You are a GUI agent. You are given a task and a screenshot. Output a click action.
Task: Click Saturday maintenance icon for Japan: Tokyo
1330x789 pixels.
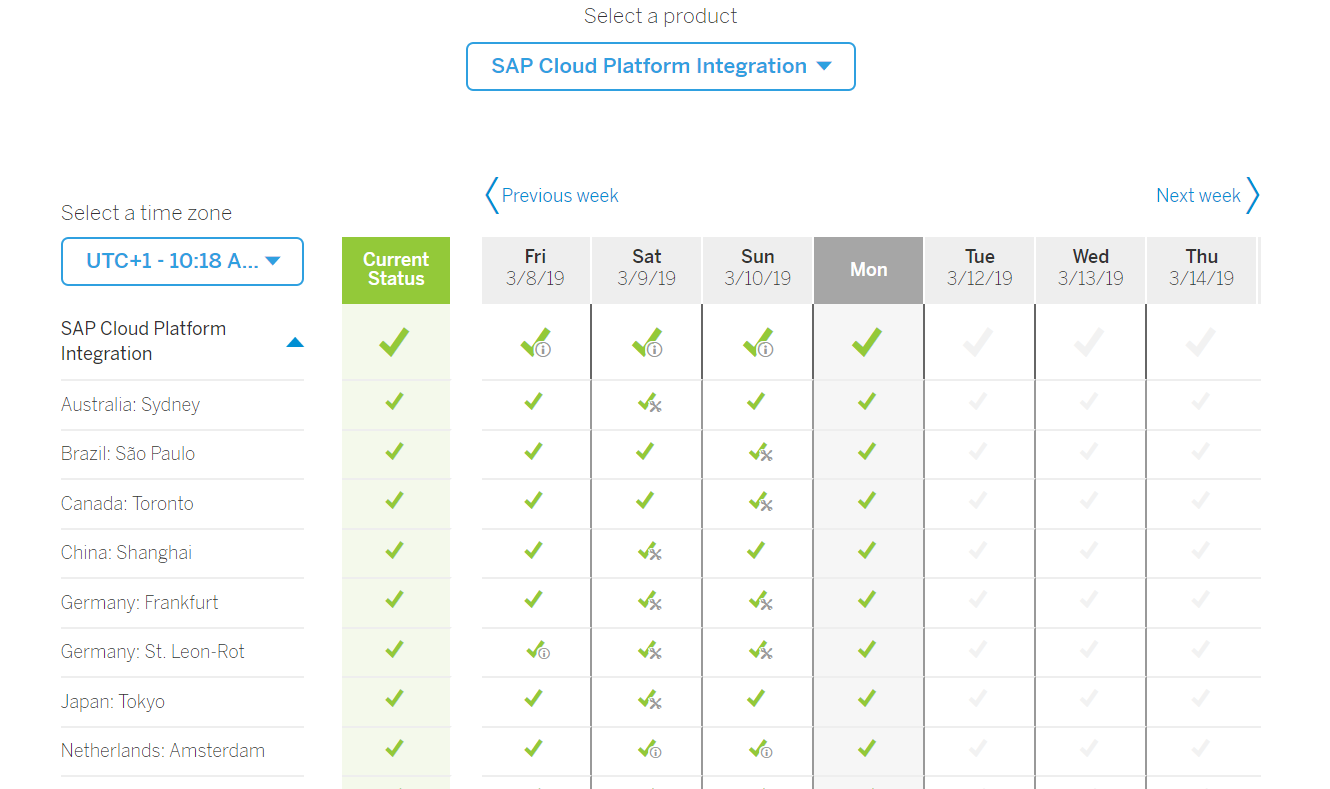pyautogui.click(x=650, y=700)
